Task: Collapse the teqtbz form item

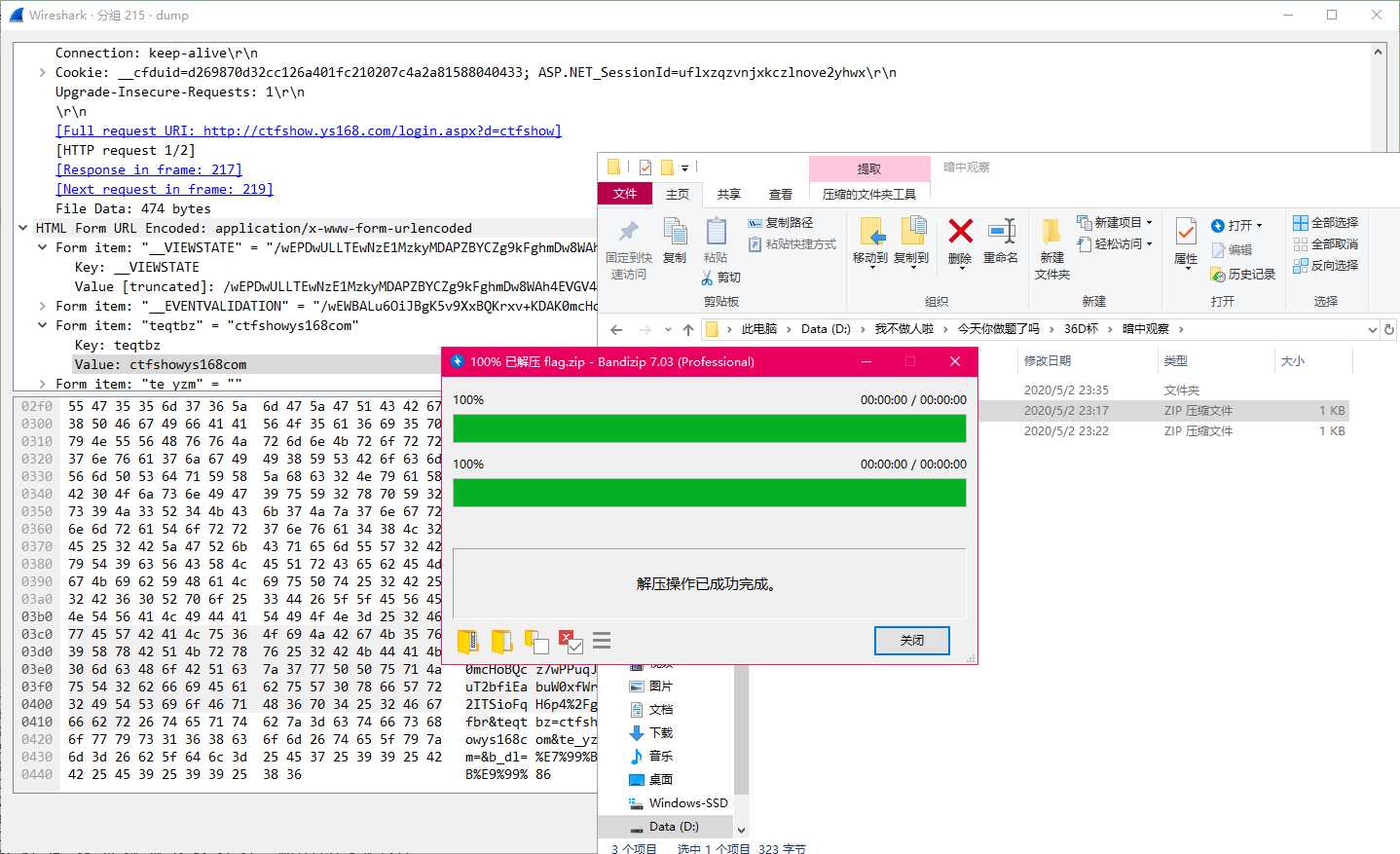Action: pos(42,325)
